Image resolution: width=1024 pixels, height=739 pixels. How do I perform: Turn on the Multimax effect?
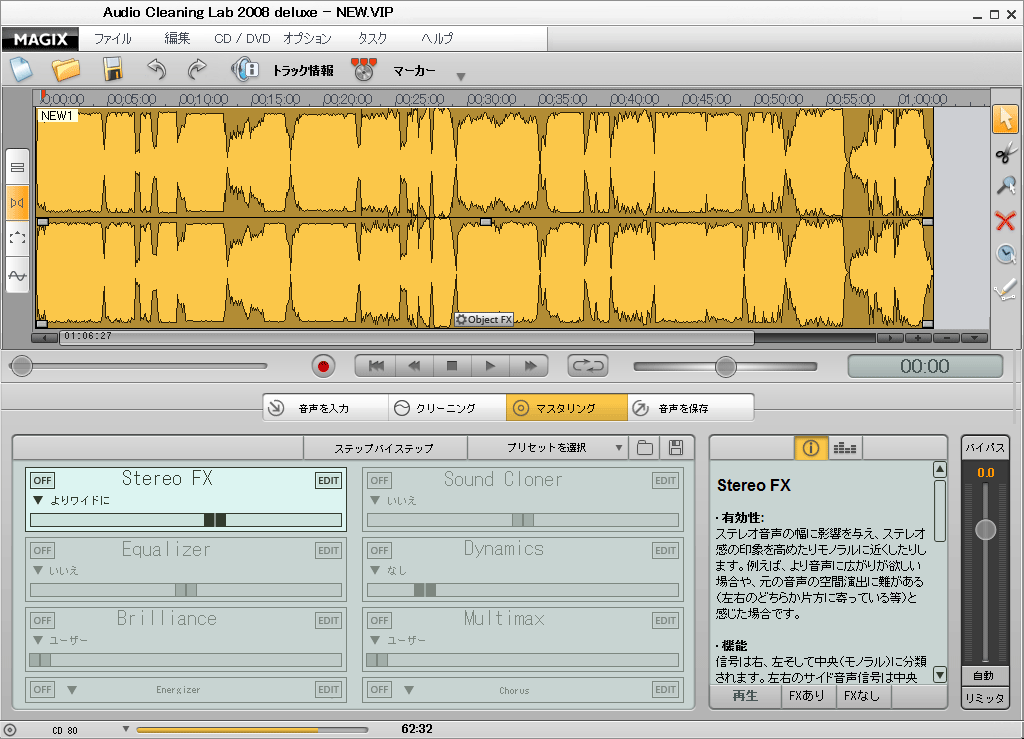379,620
